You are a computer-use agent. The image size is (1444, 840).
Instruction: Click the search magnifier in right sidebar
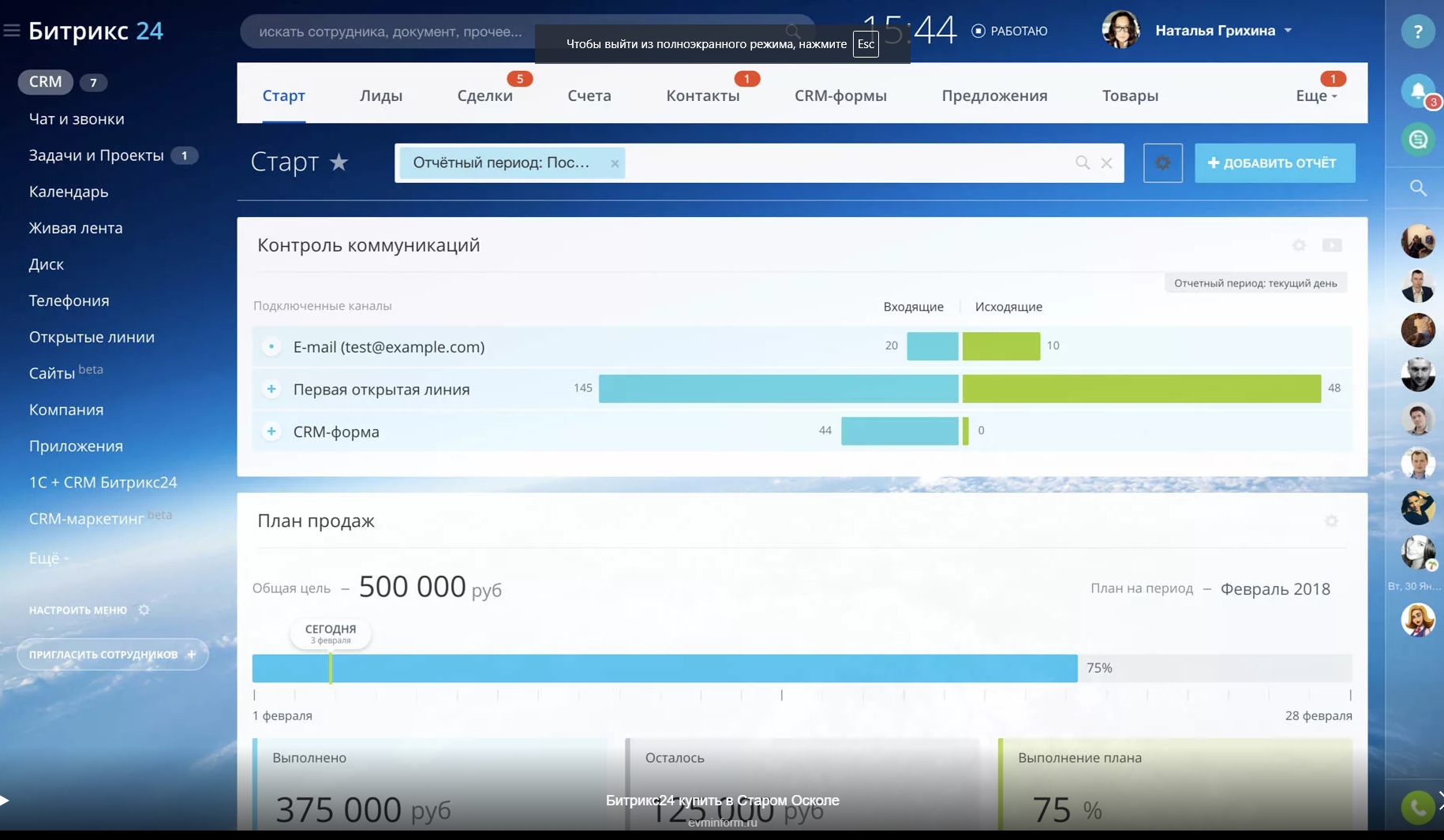click(1418, 189)
